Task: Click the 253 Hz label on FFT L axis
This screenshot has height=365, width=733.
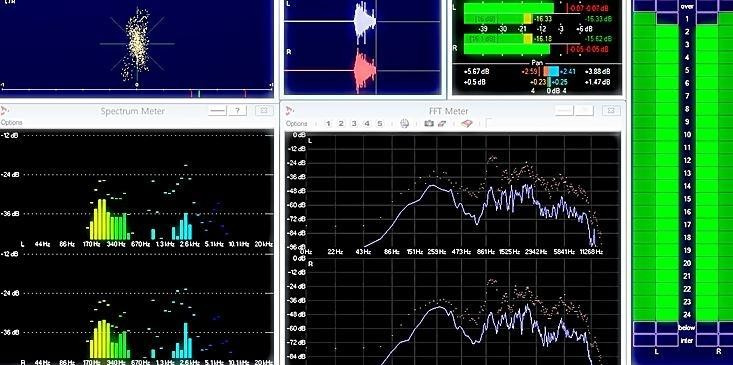Action: tap(437, 252)
